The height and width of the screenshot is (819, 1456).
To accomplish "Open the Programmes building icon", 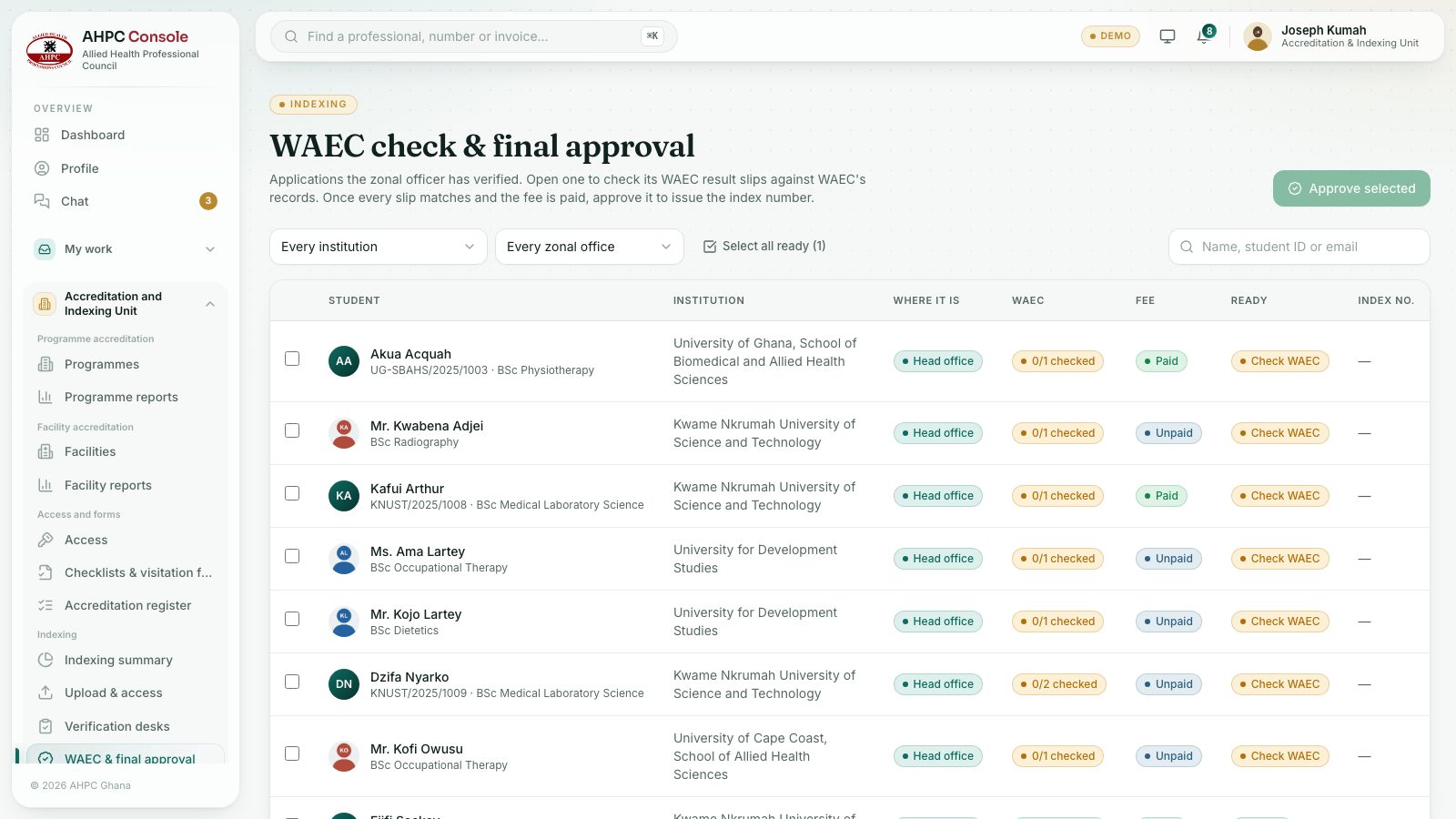I will point(45,364).
